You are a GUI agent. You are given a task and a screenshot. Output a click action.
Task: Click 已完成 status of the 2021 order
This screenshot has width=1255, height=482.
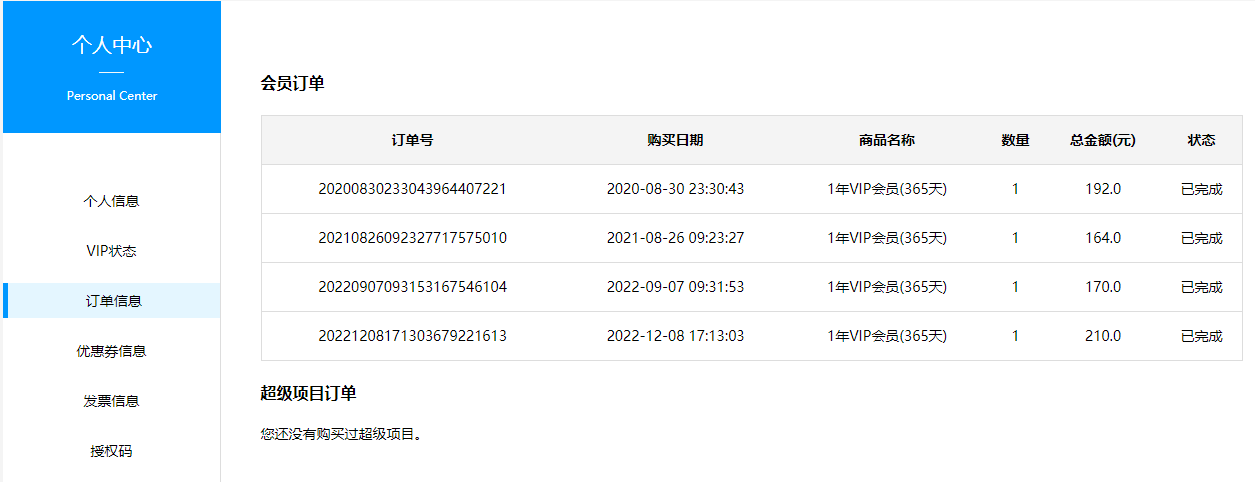click(1201, 238)
